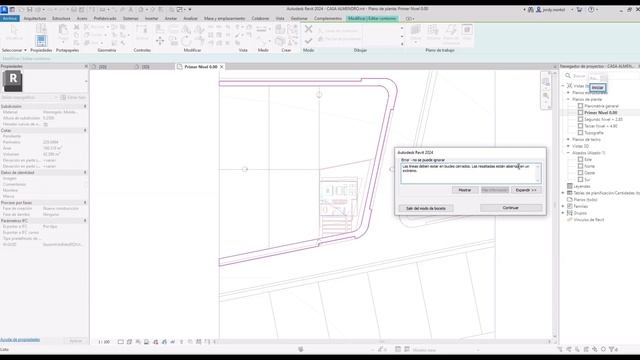Click the help question mark icon
The width and height of the screenshot is (640, 360).
[591, 9]
